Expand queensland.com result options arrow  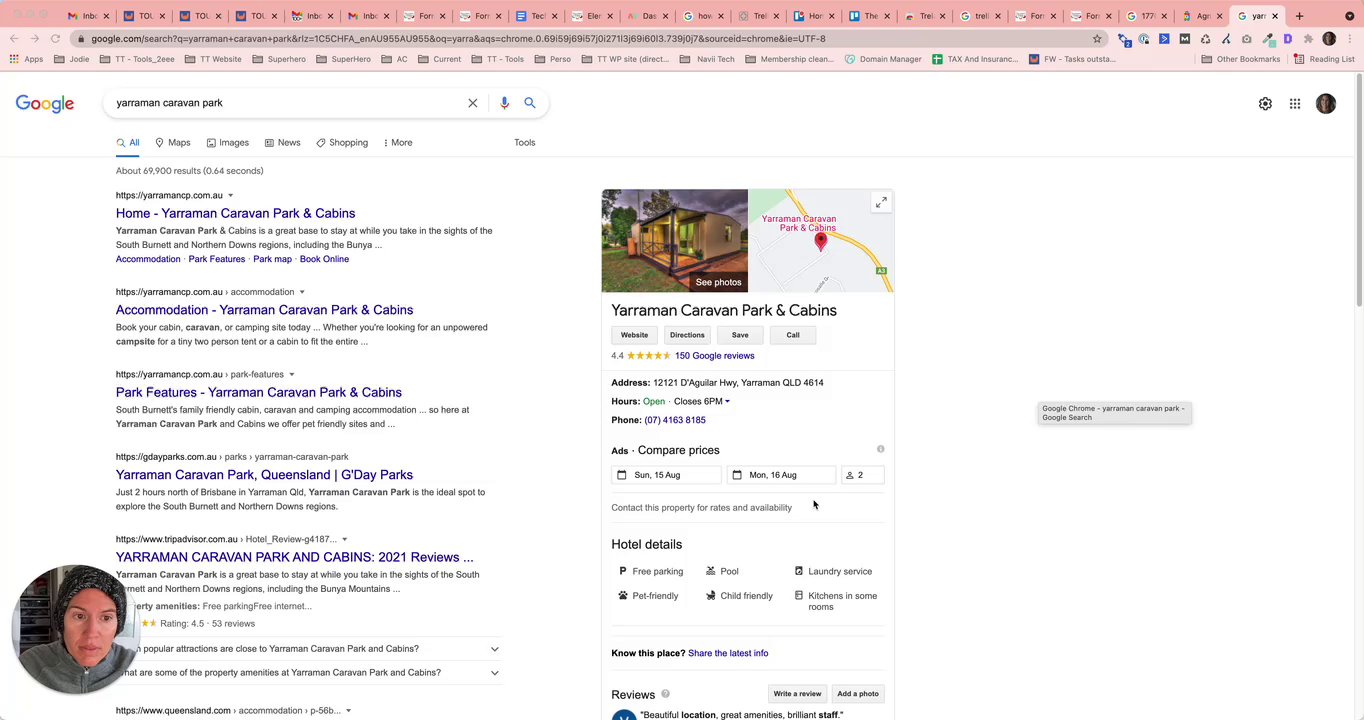348,711
